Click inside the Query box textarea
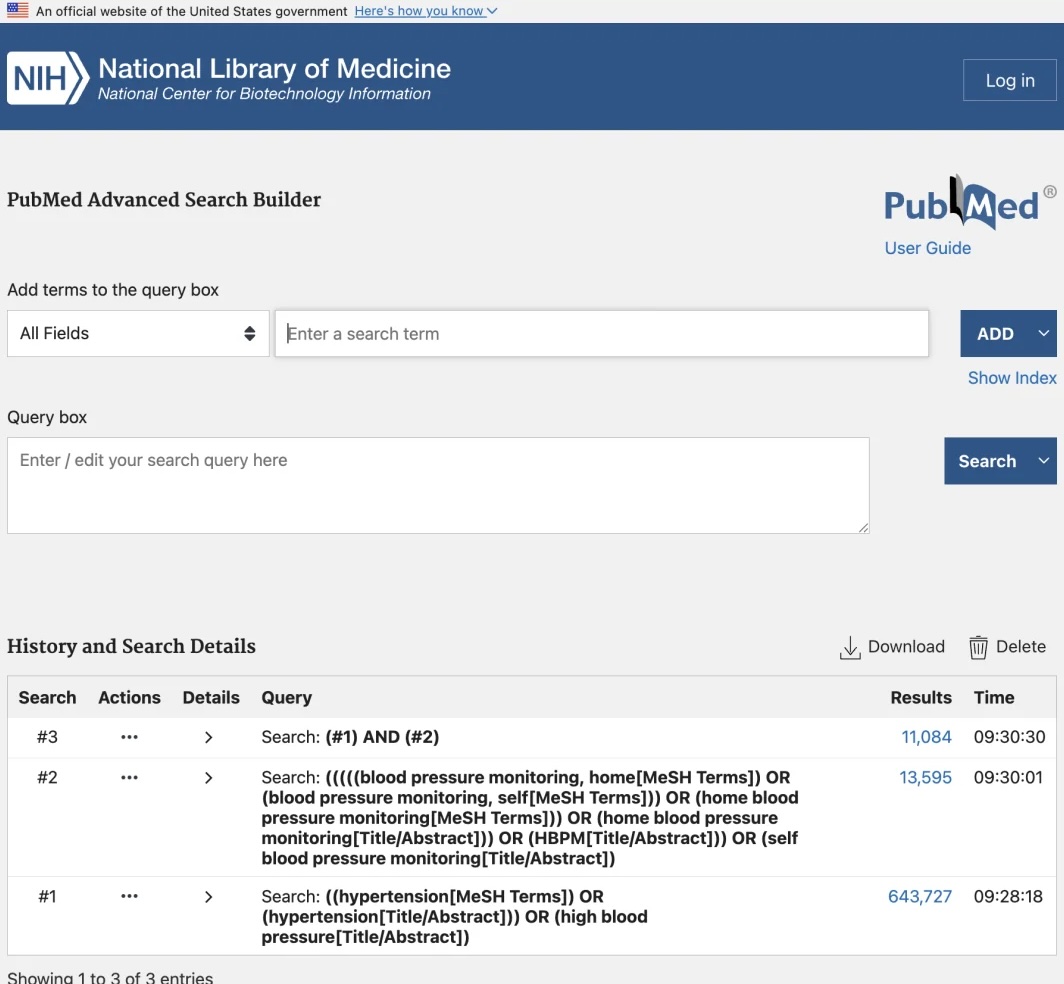Image resolution: width=1064 pixels, height=984 pixels. 438,485
